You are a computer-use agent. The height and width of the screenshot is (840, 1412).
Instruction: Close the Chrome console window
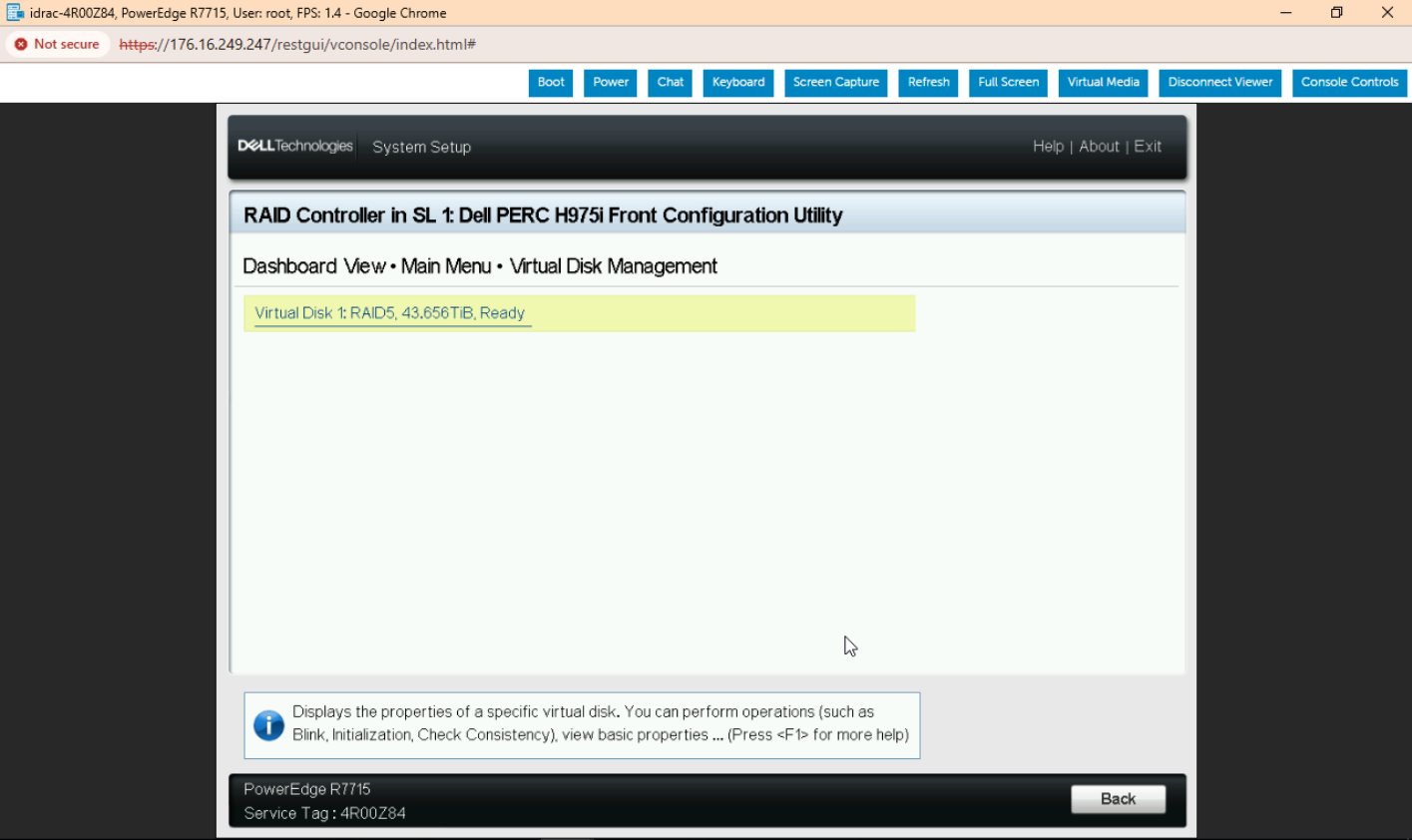pyautogui.click(x=1387, y=13)
